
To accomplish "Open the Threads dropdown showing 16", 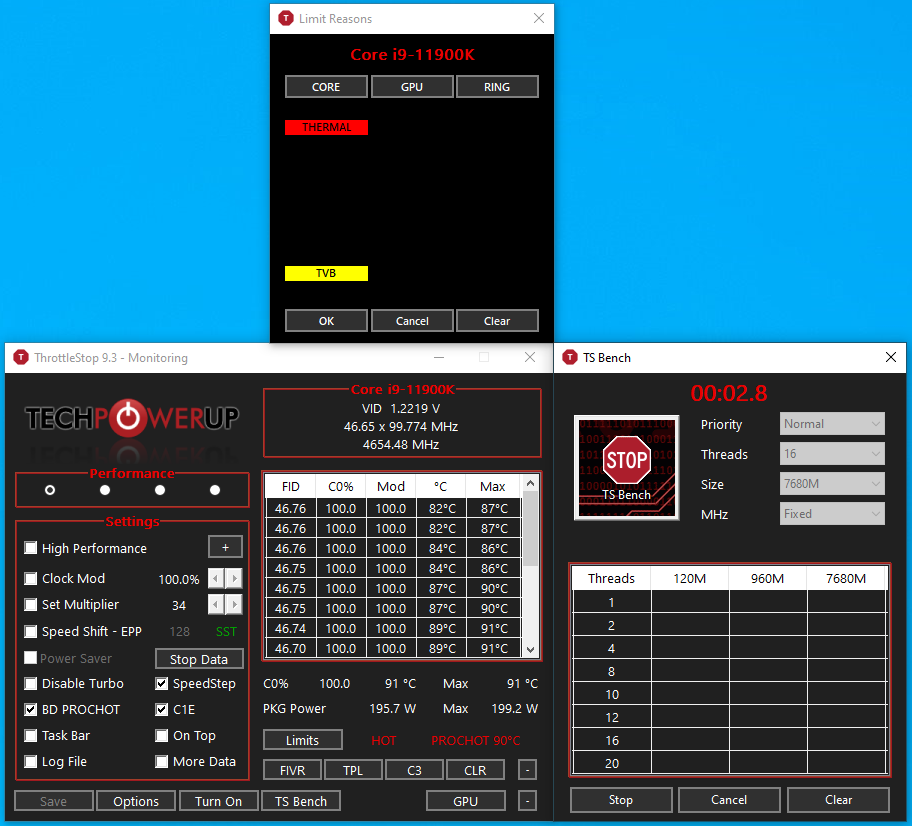I will click(x=832, y=454).
